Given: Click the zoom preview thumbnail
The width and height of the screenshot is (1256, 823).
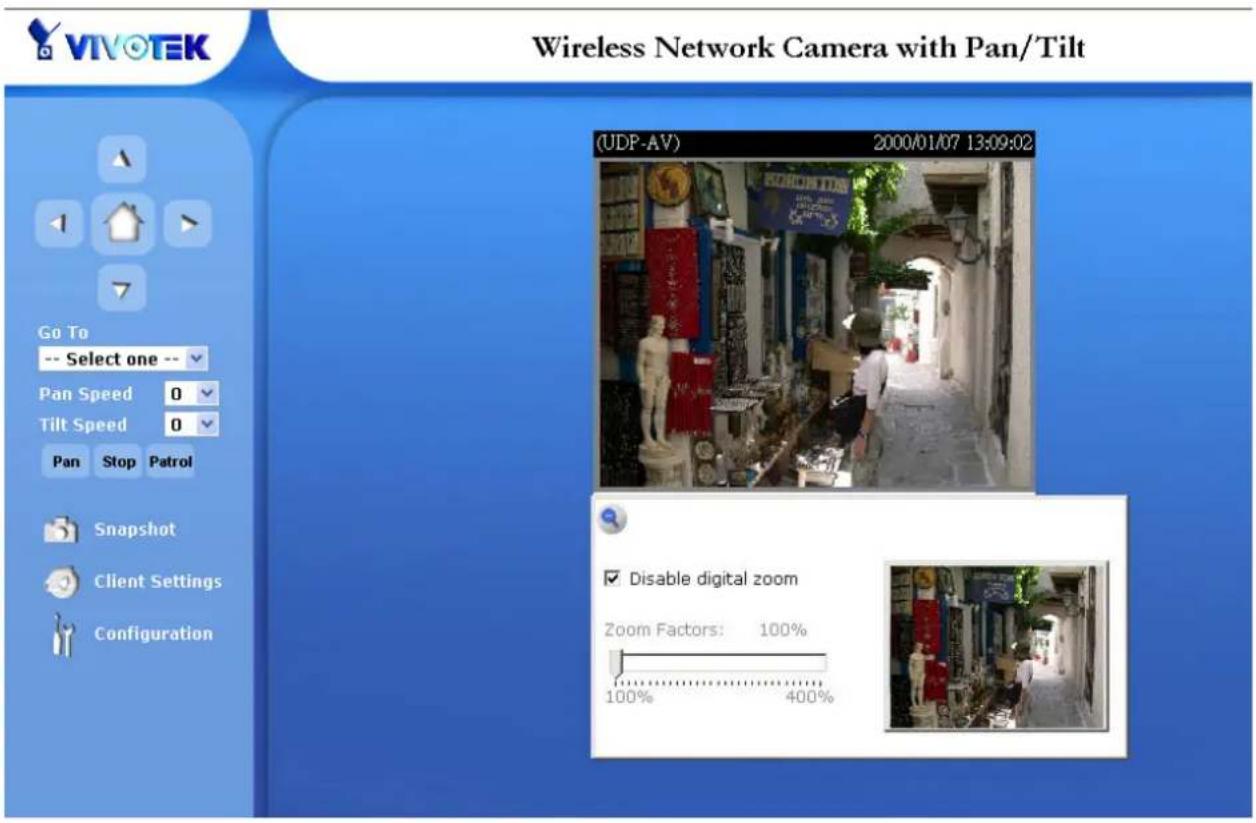Looking at the screenshot, I should coord(997,646).
